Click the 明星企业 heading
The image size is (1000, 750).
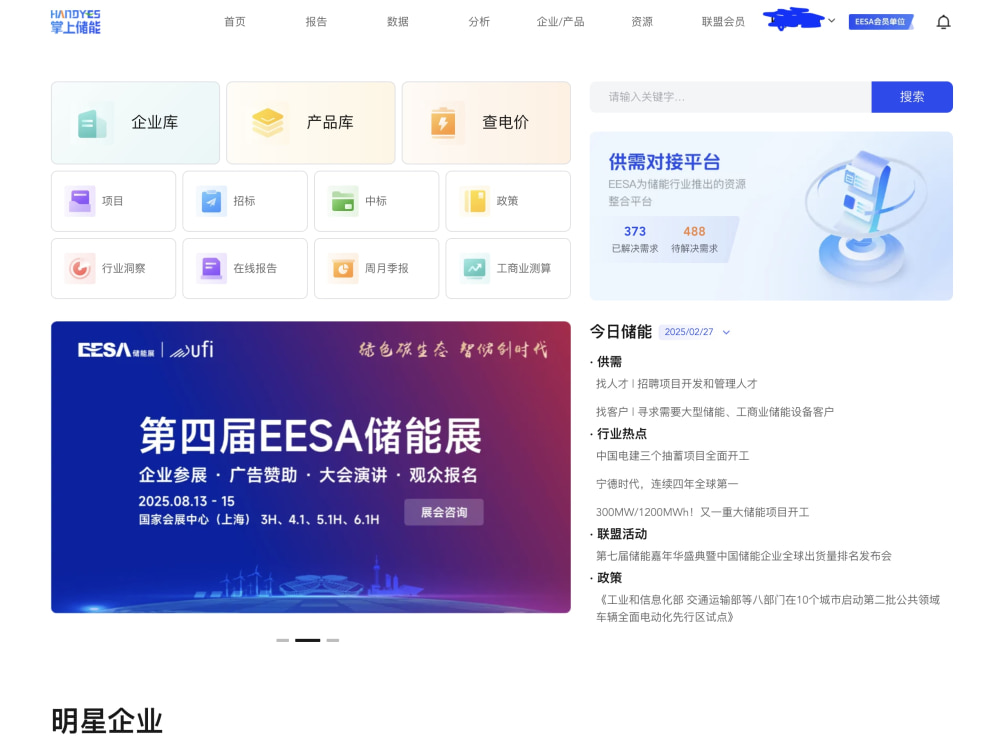(x=107, y=721)
